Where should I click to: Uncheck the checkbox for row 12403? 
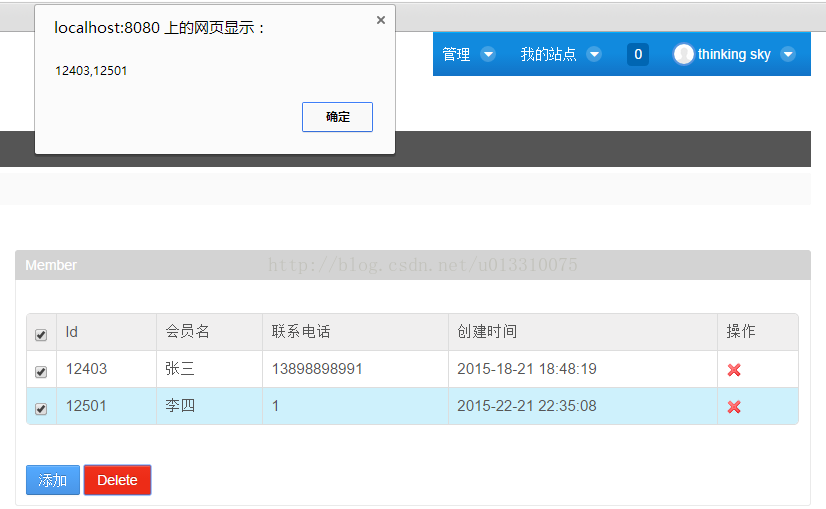[x=41, y=371]
